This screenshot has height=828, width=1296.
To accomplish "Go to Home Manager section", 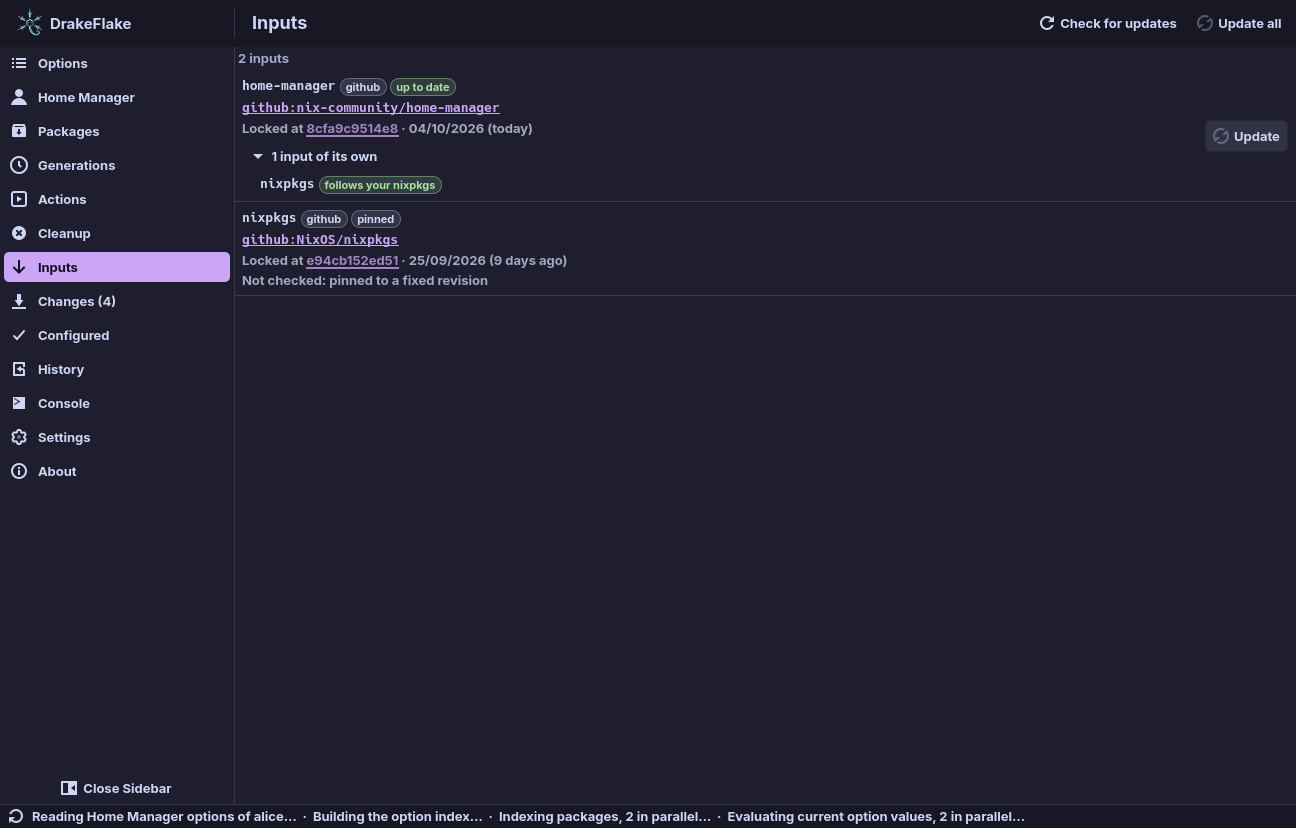I will tap(117, 97).
